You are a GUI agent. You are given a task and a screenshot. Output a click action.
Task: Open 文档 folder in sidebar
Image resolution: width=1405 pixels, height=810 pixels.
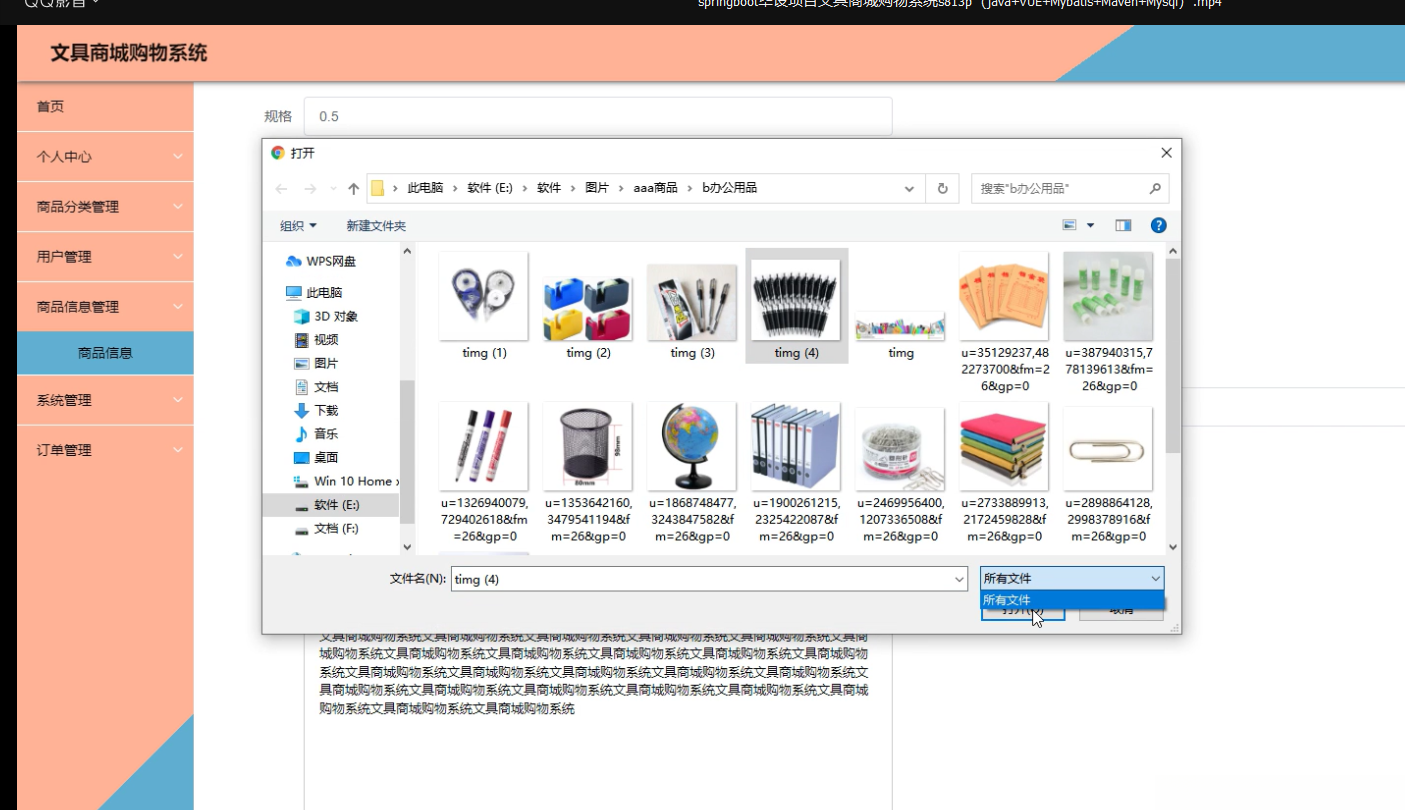(x=316, y=387)
